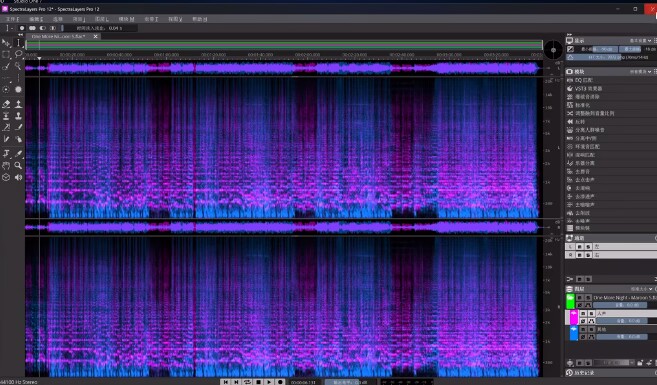Switch to the One More Night flac tab
The height and width of the screenshot is (385, 657).
(59, 36)
